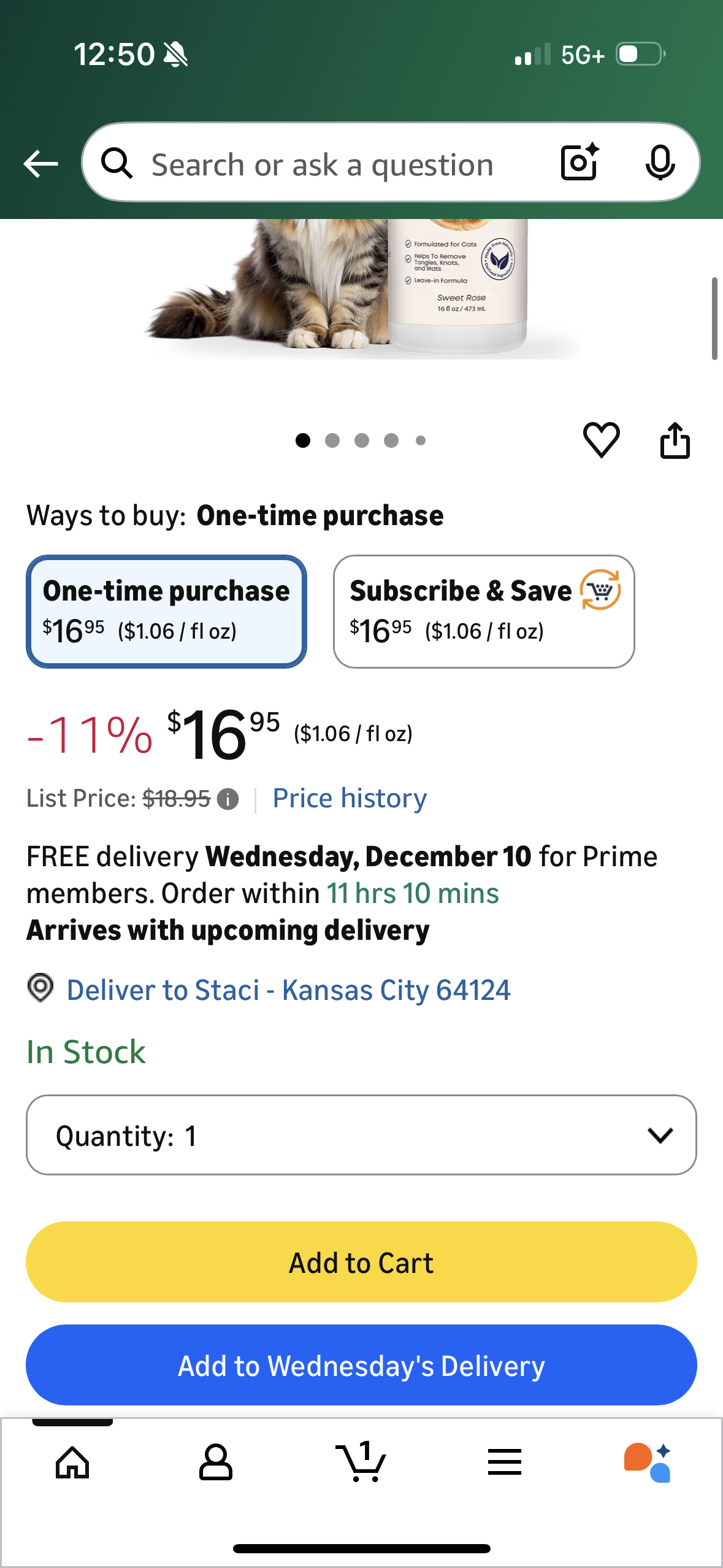
Task: Click the Quantity dropdown chevron arrow
Action: tap(660, 1135)
